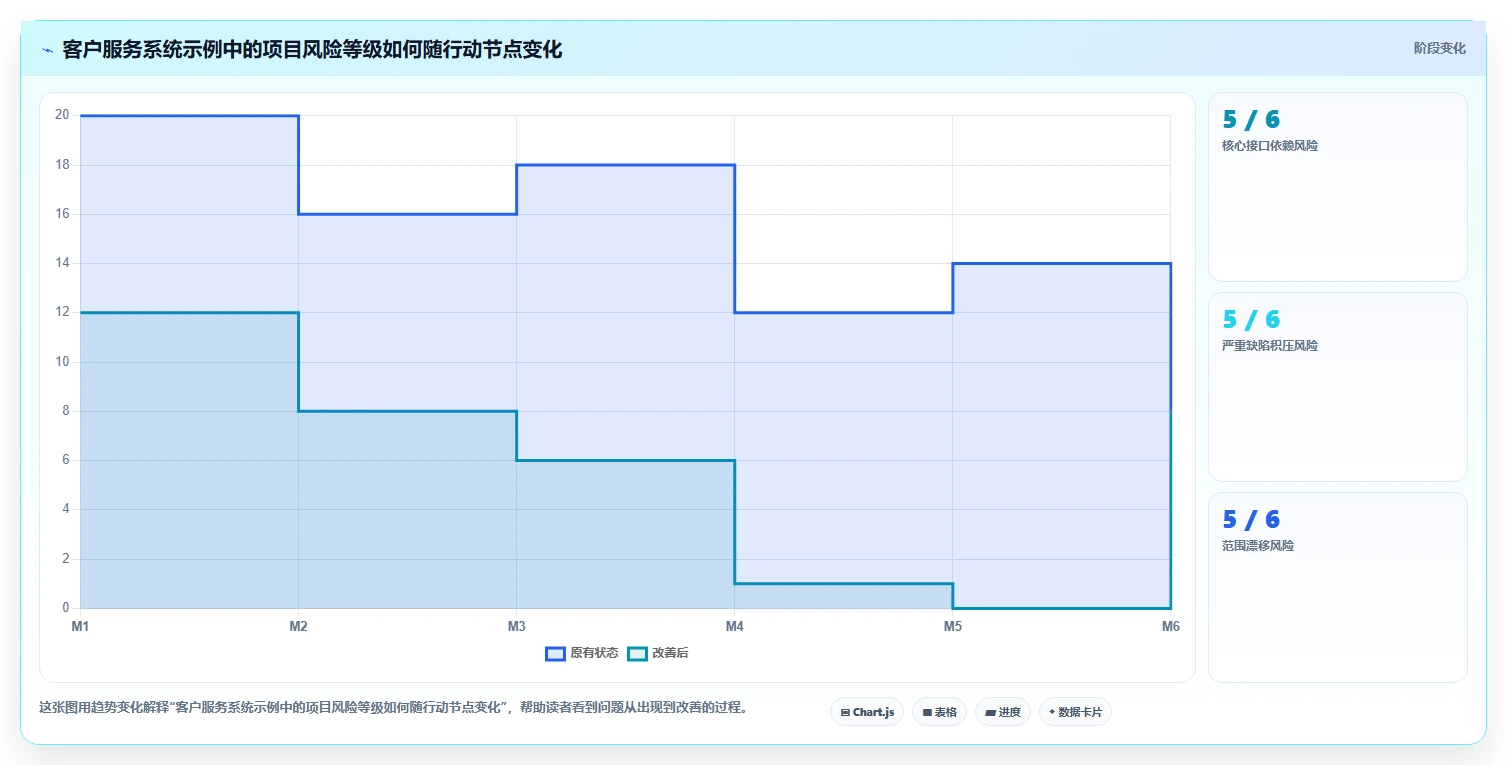The height and width of the screenshot is (765, 1507).
Task: Click the 阶段变化 label in header
Action: pyautogui.click(x=1440, y=48)
